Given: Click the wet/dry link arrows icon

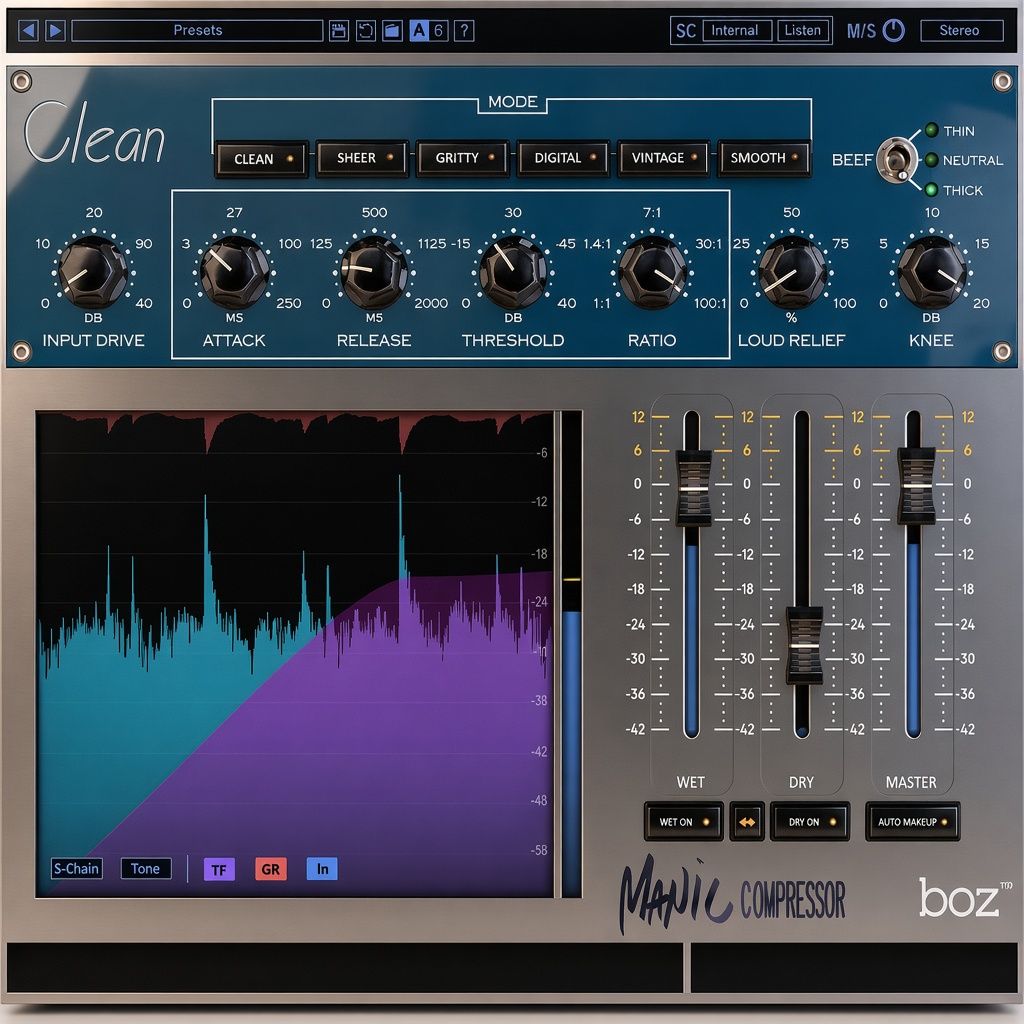Looking at the screenshot, I should (x=746, y=822).
